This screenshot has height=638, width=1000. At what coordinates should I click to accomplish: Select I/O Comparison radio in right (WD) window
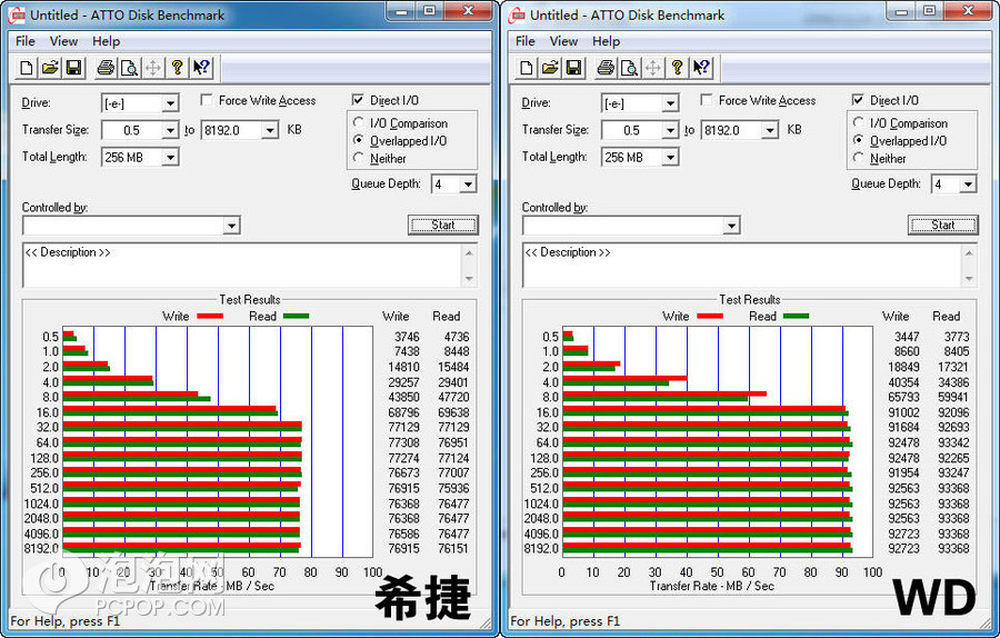point(858,122)
